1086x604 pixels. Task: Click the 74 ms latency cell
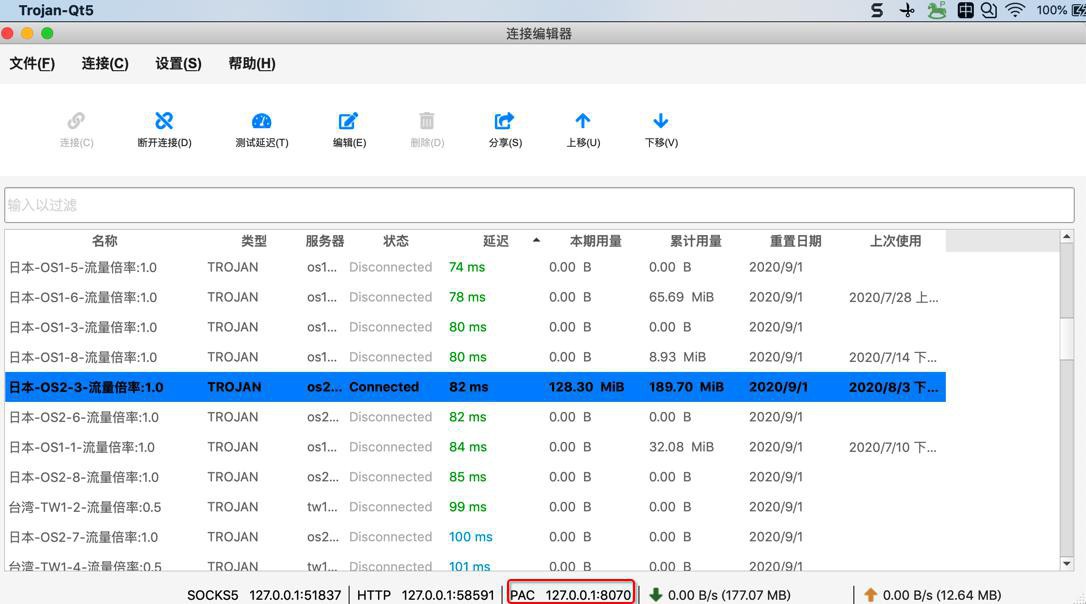click(x=467, y=267)
